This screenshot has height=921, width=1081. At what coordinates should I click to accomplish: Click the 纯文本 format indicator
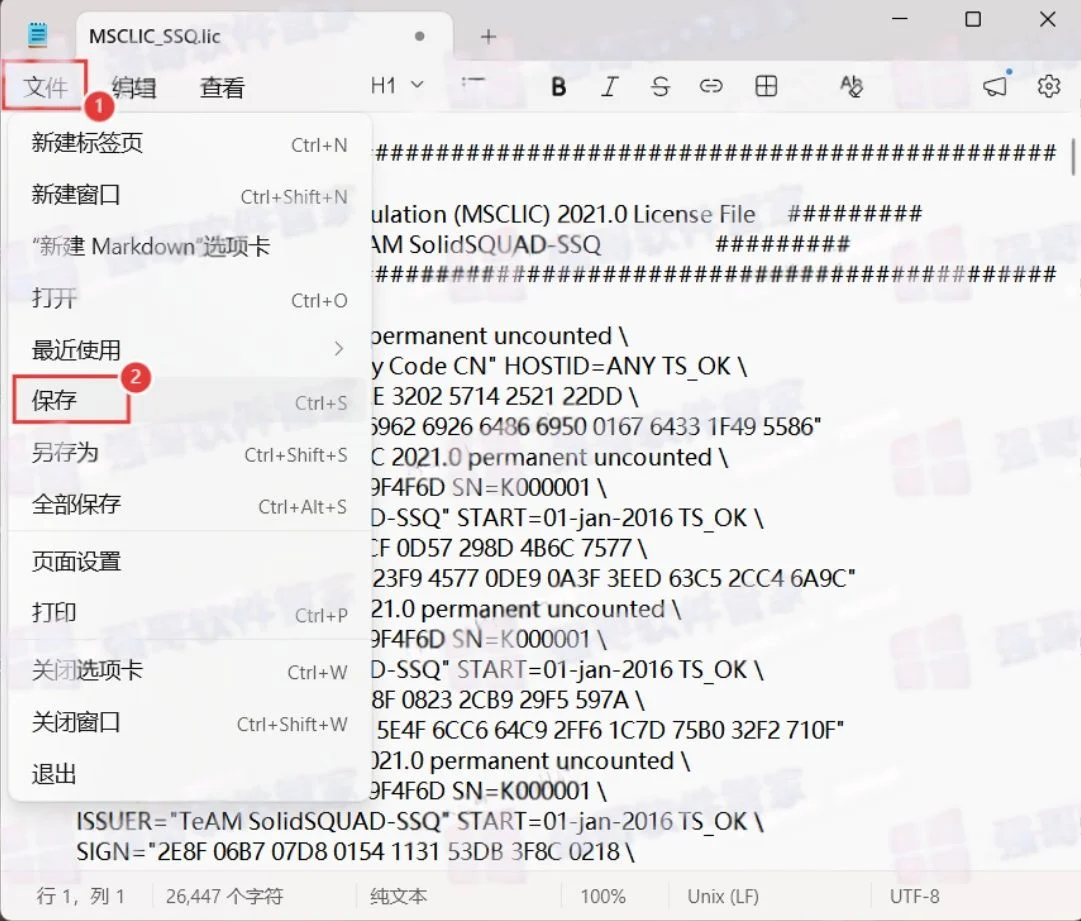click(398, 896)
